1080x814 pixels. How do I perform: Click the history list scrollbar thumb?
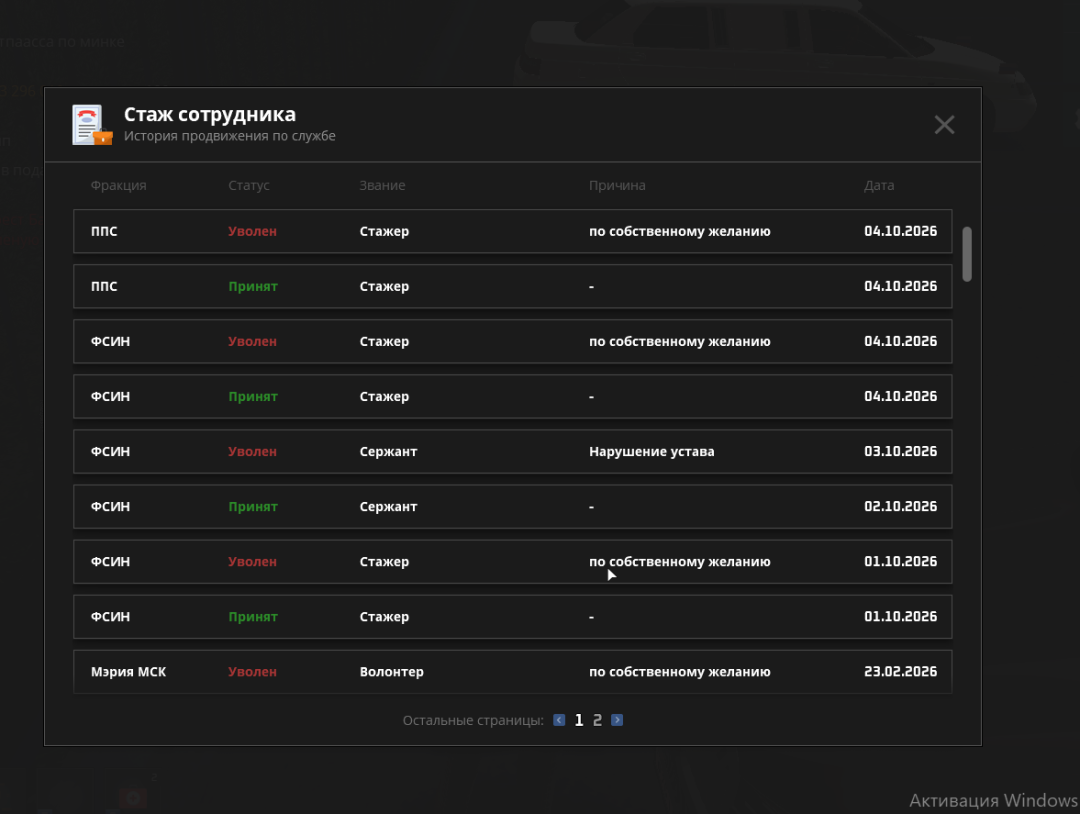coord(967,253)
